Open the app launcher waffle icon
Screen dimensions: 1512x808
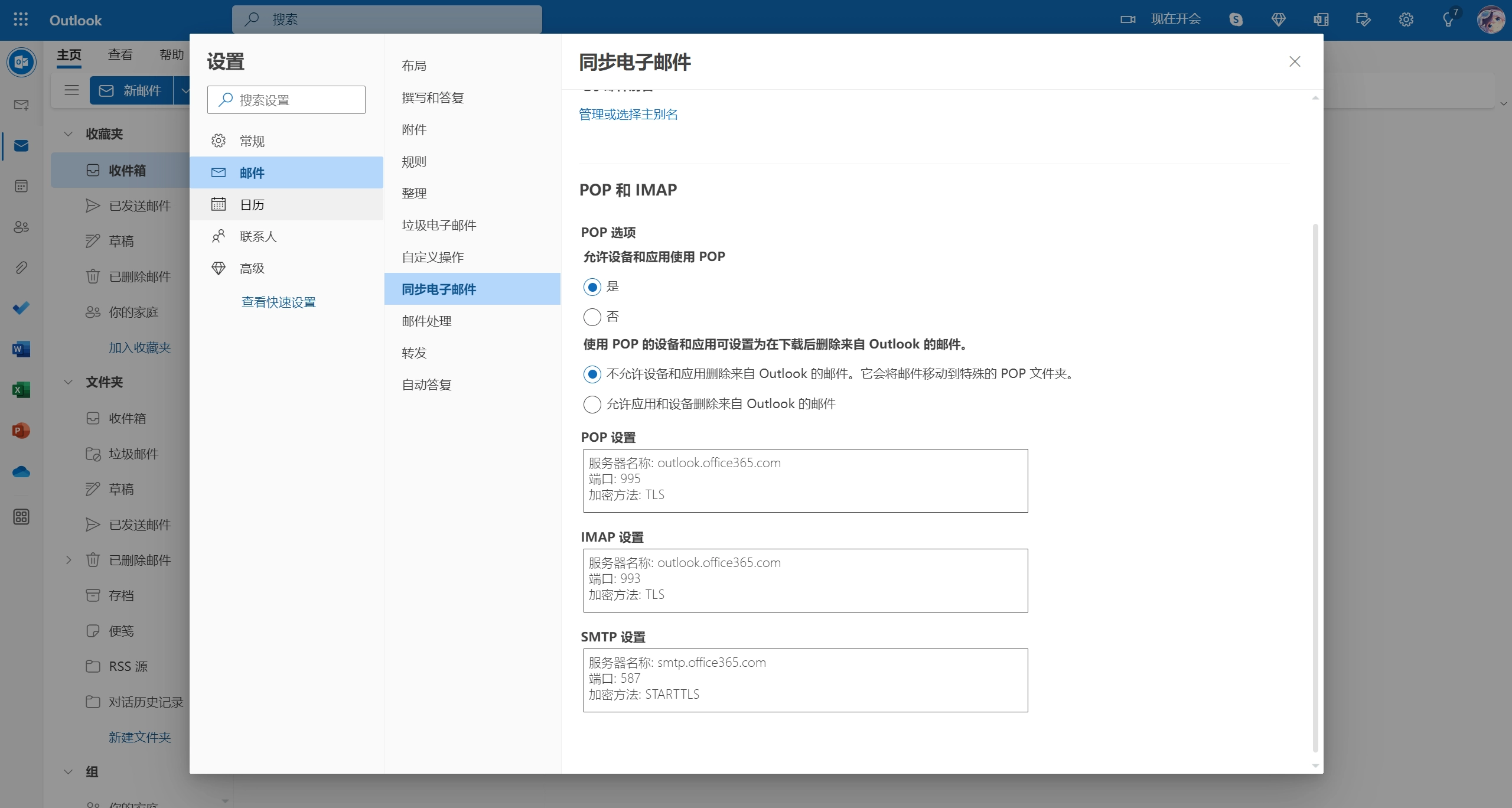tap(21, 19)
